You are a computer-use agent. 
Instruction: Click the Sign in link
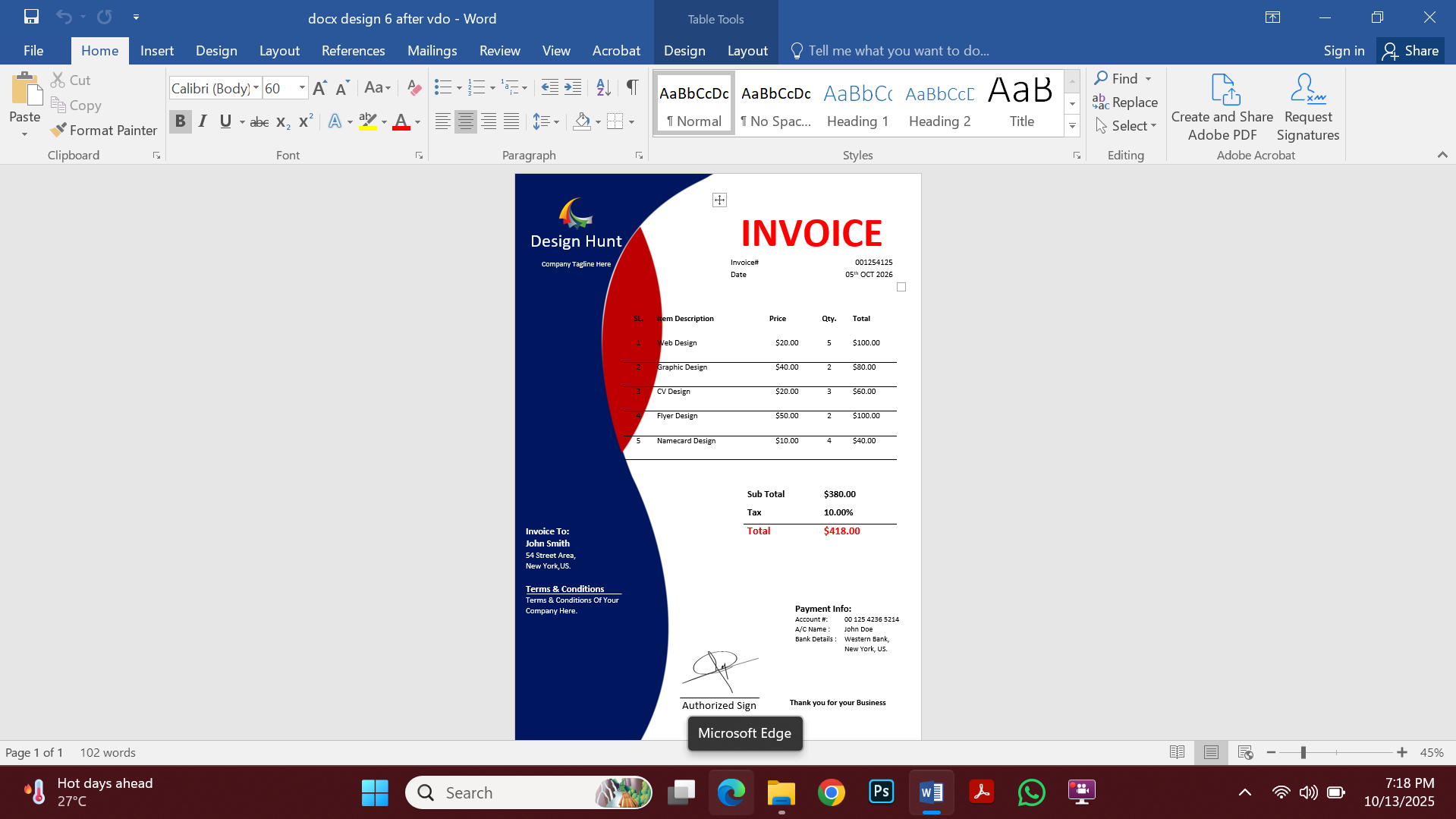tap(1343, 50)
